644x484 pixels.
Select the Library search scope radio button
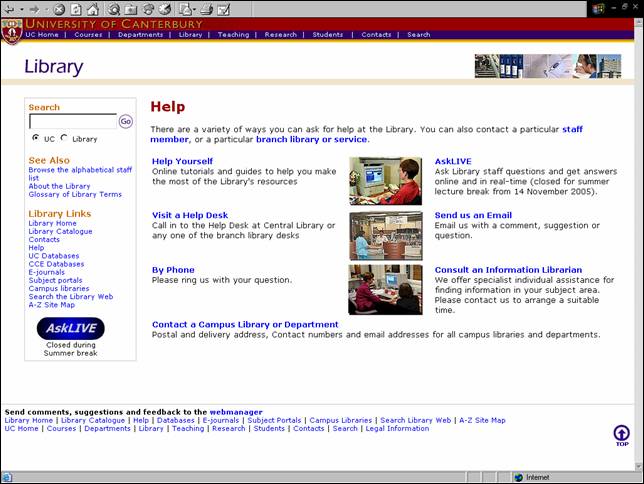coord(65,138)
